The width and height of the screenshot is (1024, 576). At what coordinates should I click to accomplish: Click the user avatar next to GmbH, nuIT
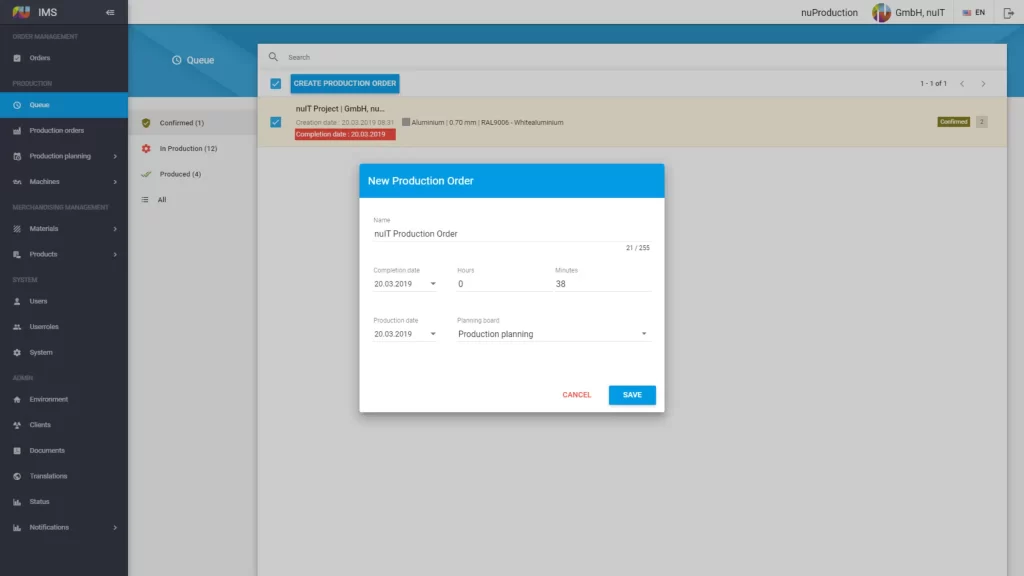click(881, 13)
